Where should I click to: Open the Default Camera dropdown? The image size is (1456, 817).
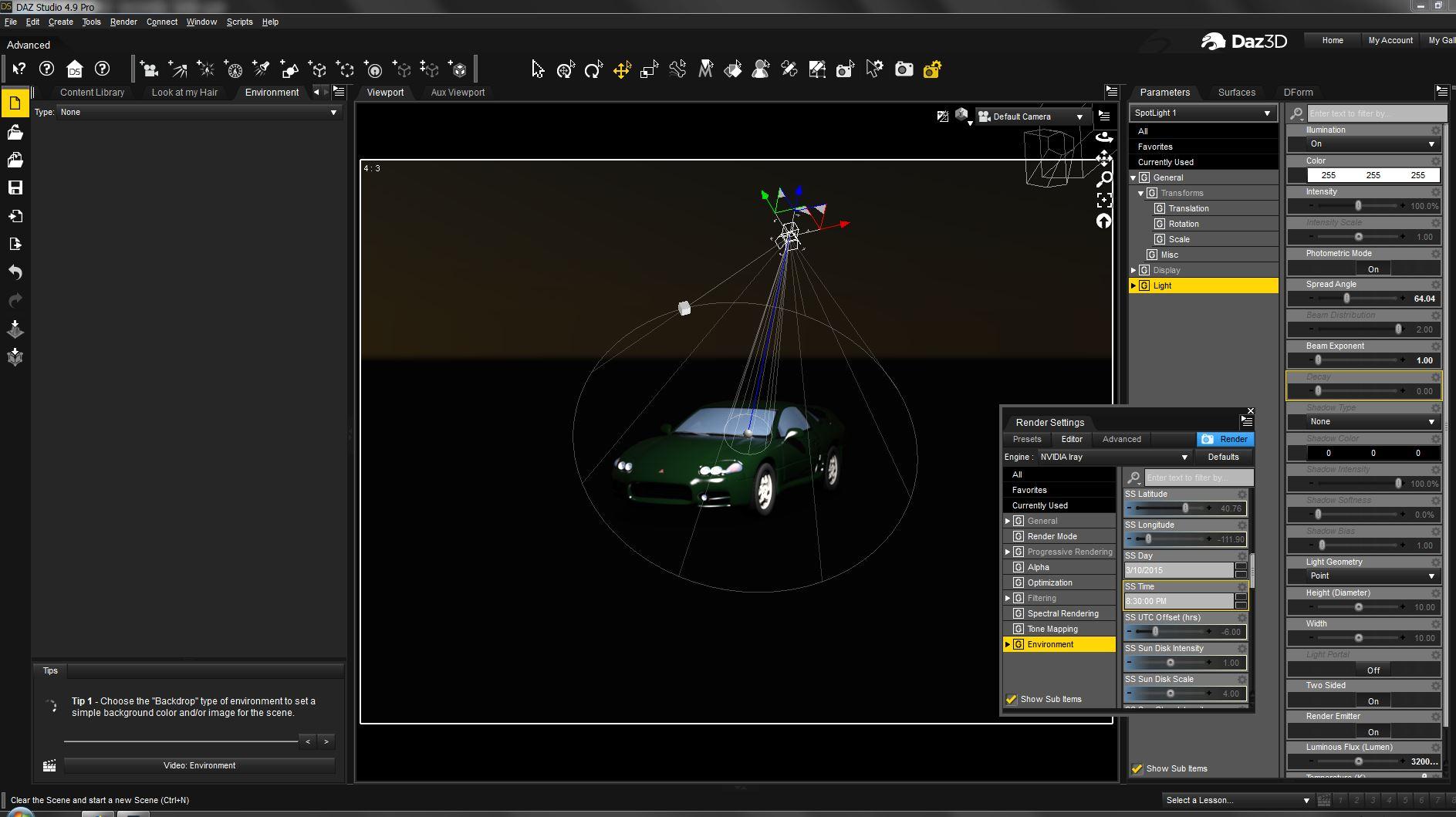tap(1031, 116)
